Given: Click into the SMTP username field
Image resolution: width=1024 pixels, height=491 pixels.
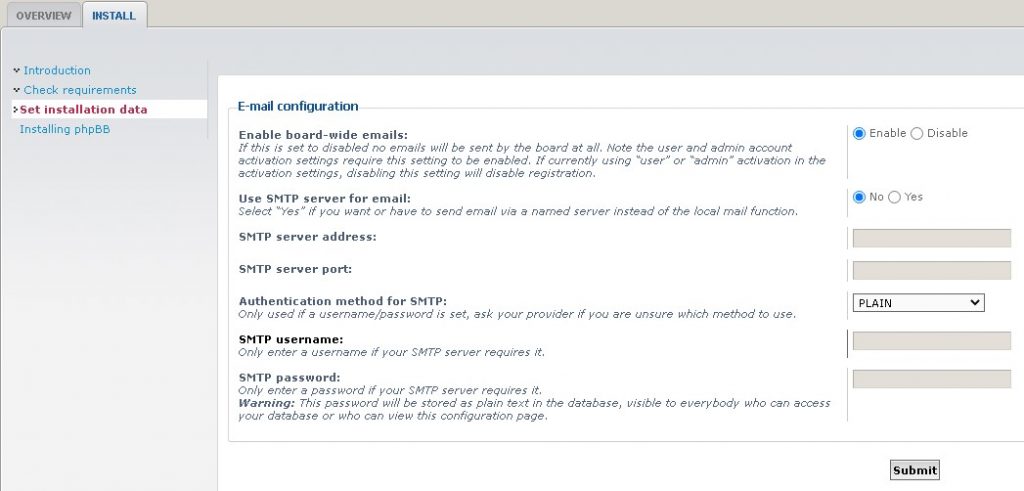Looking at the screenshot, I should pyautogui.click(x=931, y=341).
